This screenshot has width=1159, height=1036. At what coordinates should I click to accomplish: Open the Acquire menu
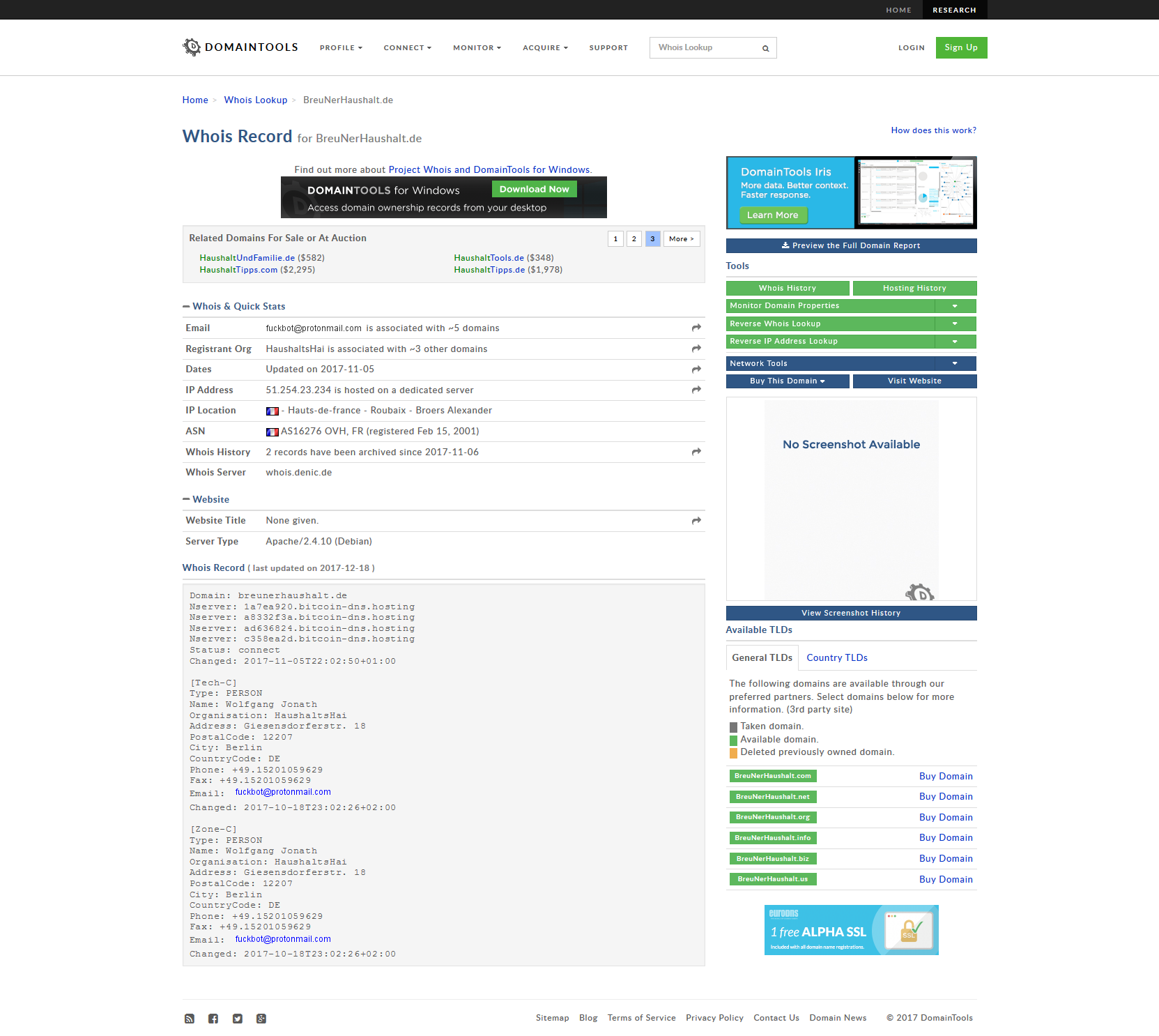(x=545, y=48)
